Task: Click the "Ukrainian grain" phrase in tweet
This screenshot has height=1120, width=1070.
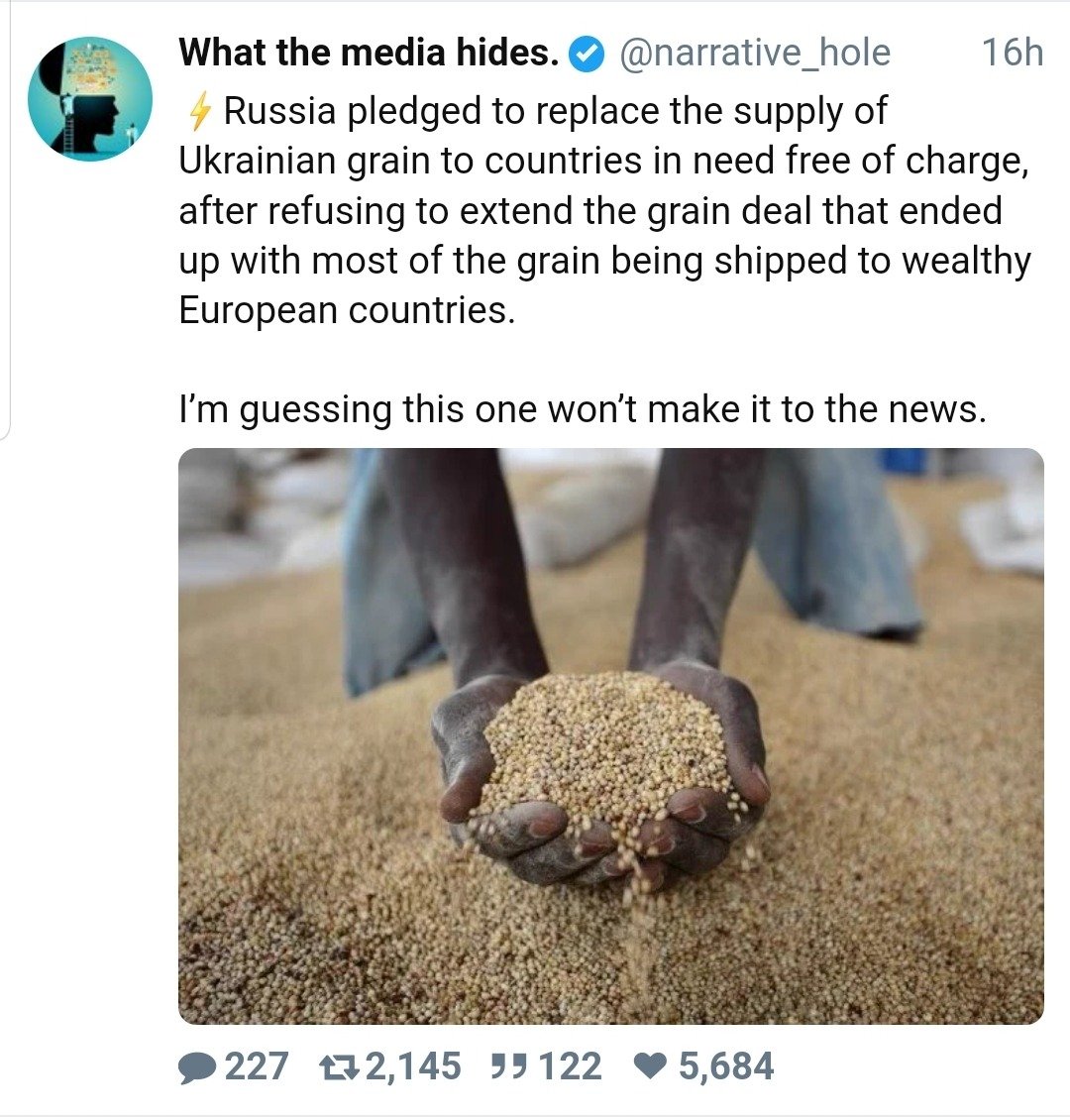Action: (303, 162)
